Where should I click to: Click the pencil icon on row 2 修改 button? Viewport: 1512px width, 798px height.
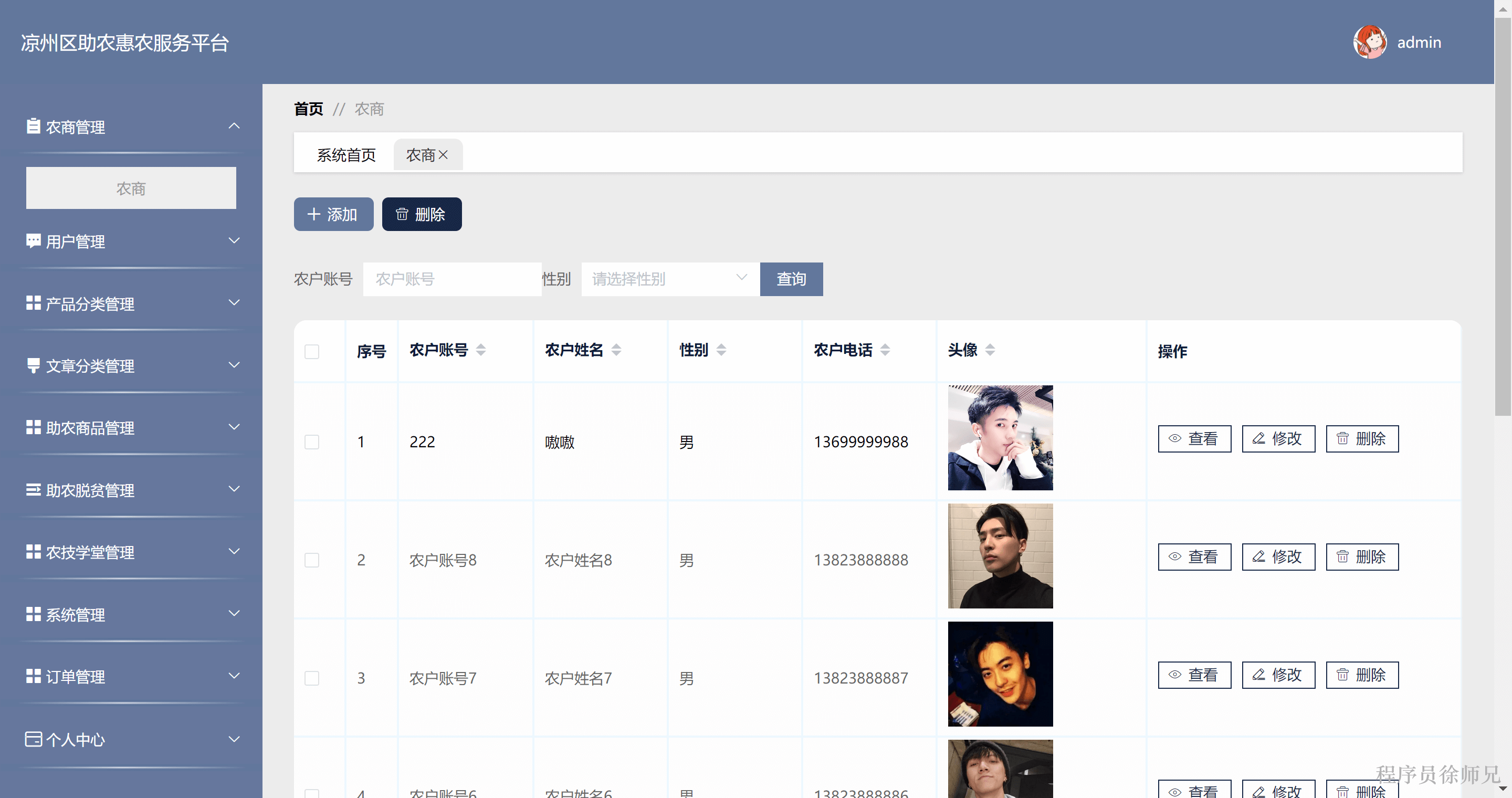click(1259, 557)
